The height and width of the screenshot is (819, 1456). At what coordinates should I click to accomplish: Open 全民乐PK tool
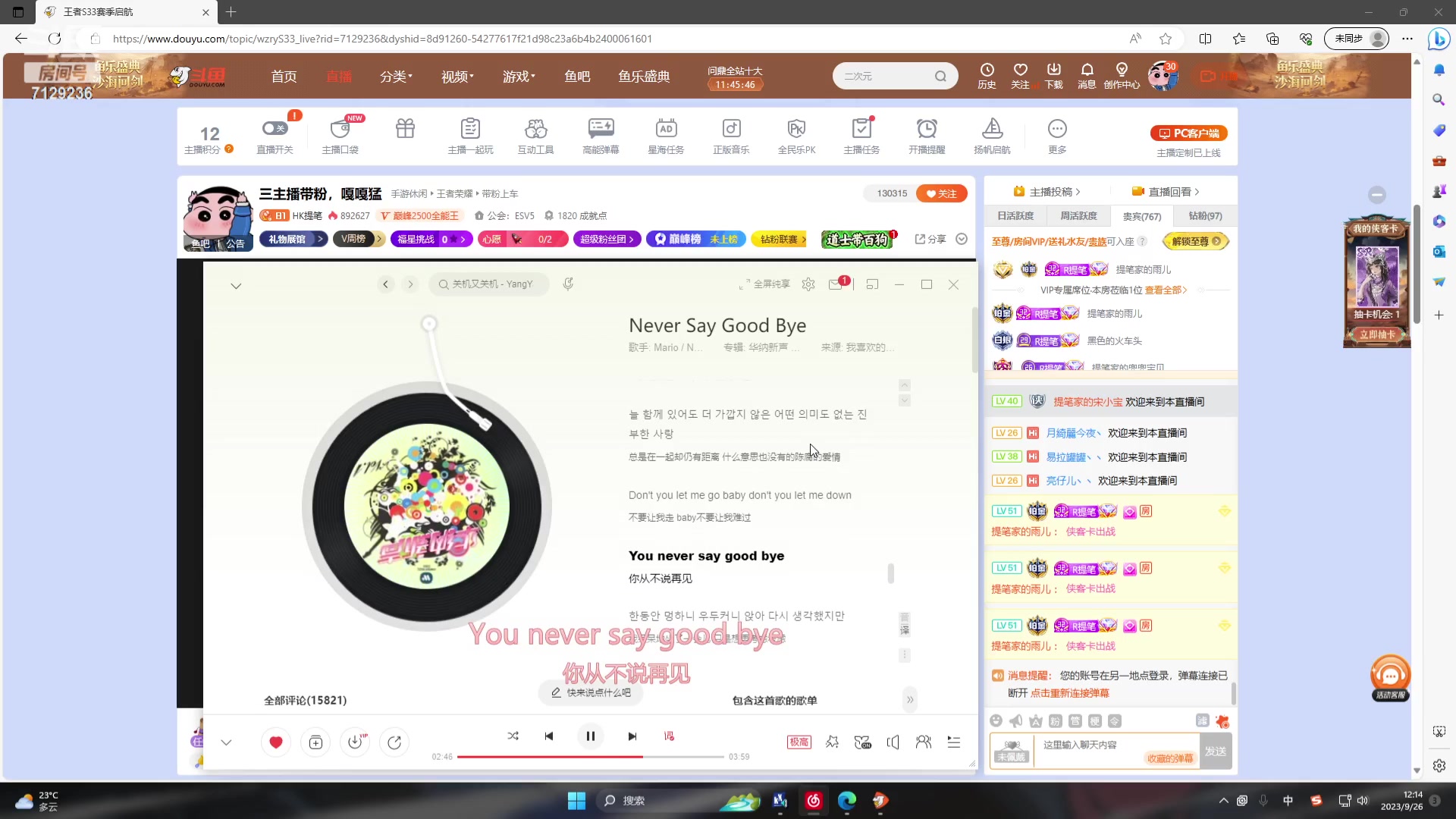pos(796,136)
